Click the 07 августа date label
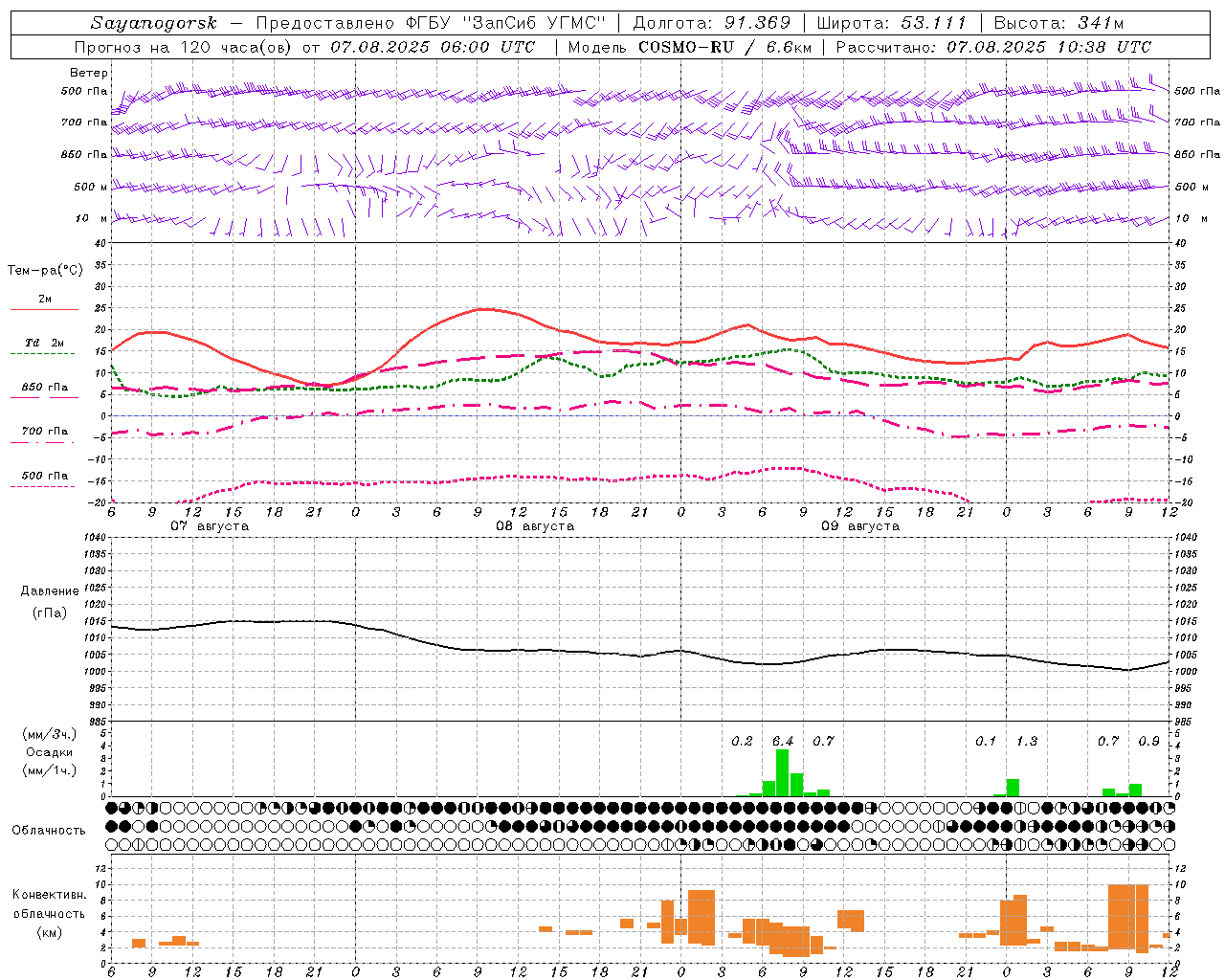Viewport: 1225px width, 980px height. pyautogui.click(x=210, y=526)
